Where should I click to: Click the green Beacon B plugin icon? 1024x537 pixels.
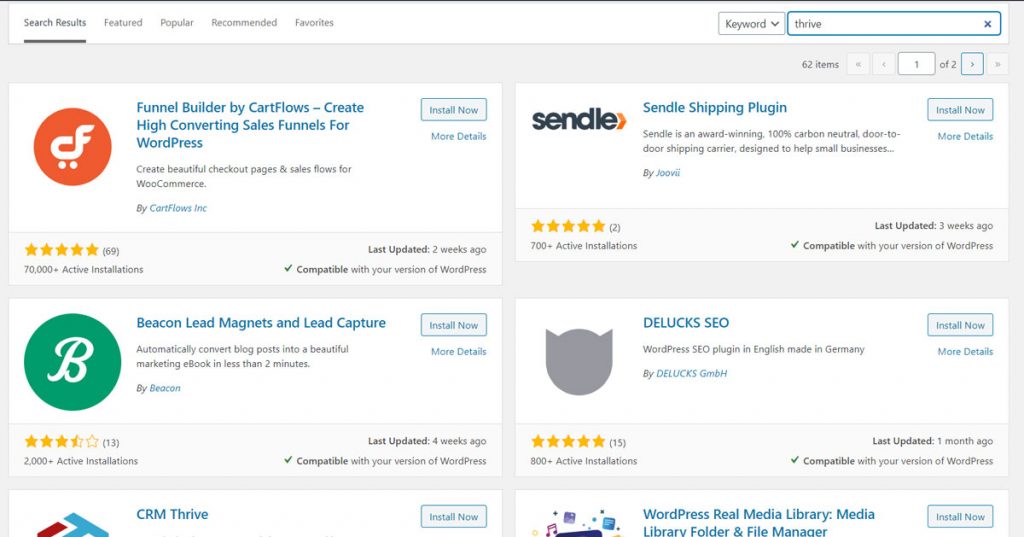tap(72, 362)
